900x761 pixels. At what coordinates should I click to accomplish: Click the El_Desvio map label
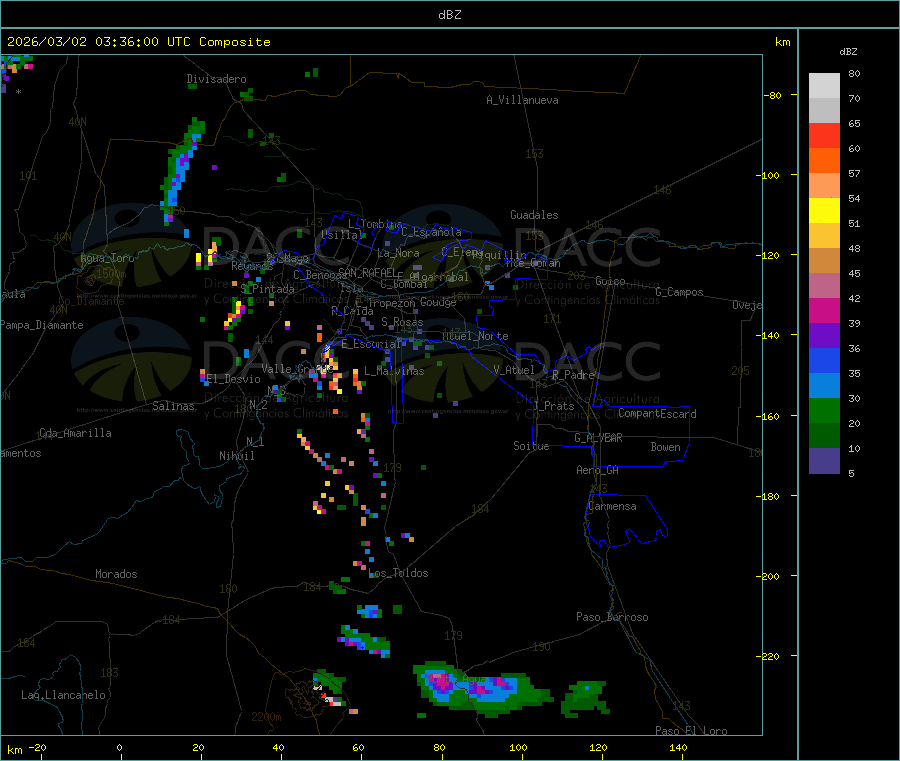234,379
